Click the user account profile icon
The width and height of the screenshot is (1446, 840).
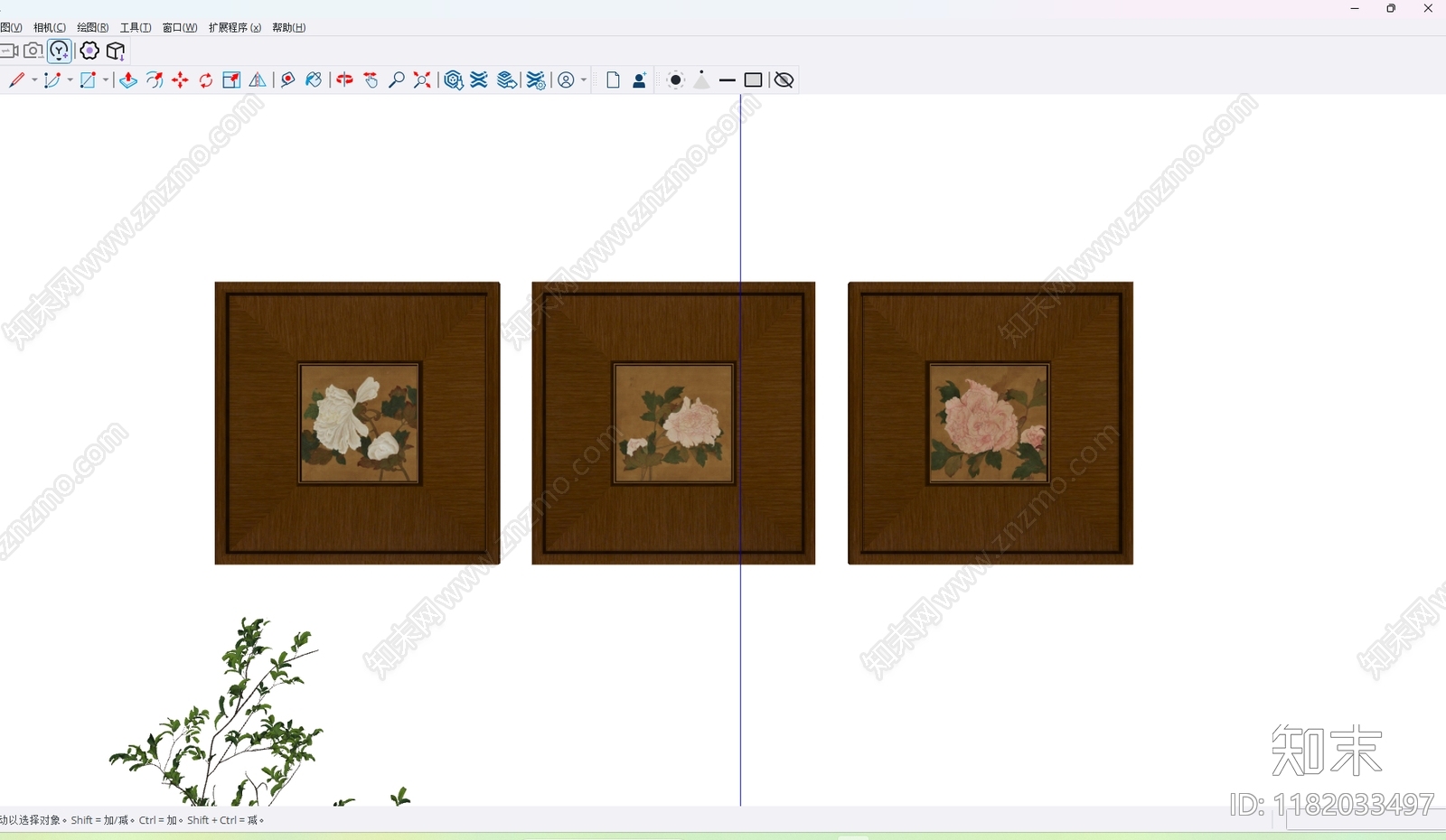pos(566,80)
